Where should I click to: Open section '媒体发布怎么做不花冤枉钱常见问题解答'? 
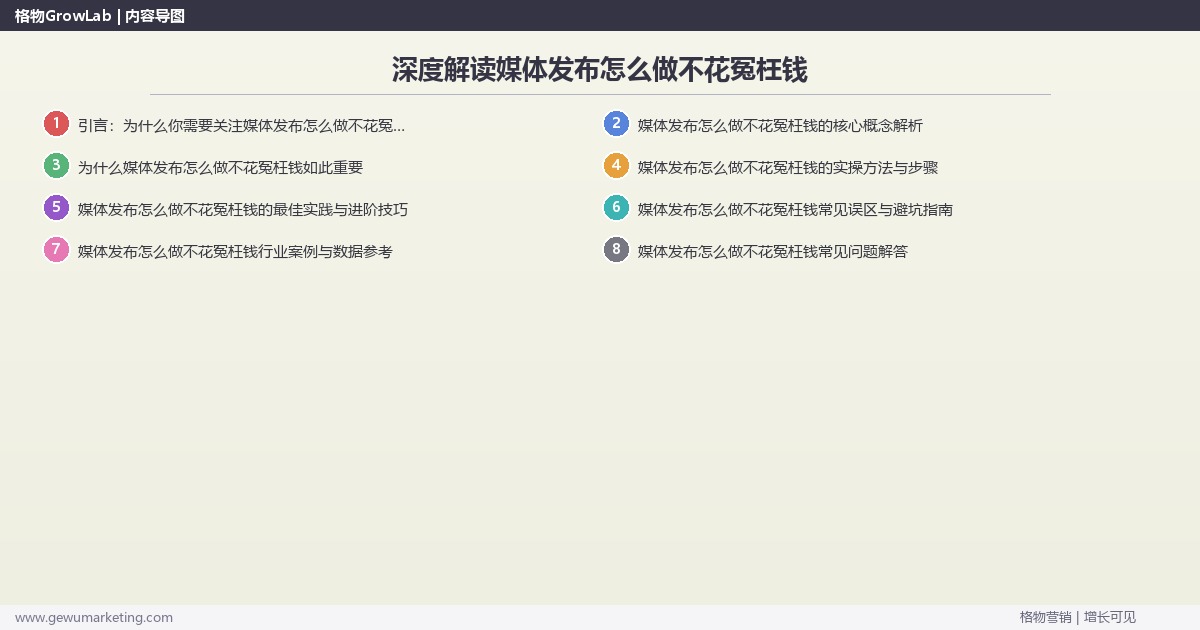pyautogui.click(x=773, y=252)
